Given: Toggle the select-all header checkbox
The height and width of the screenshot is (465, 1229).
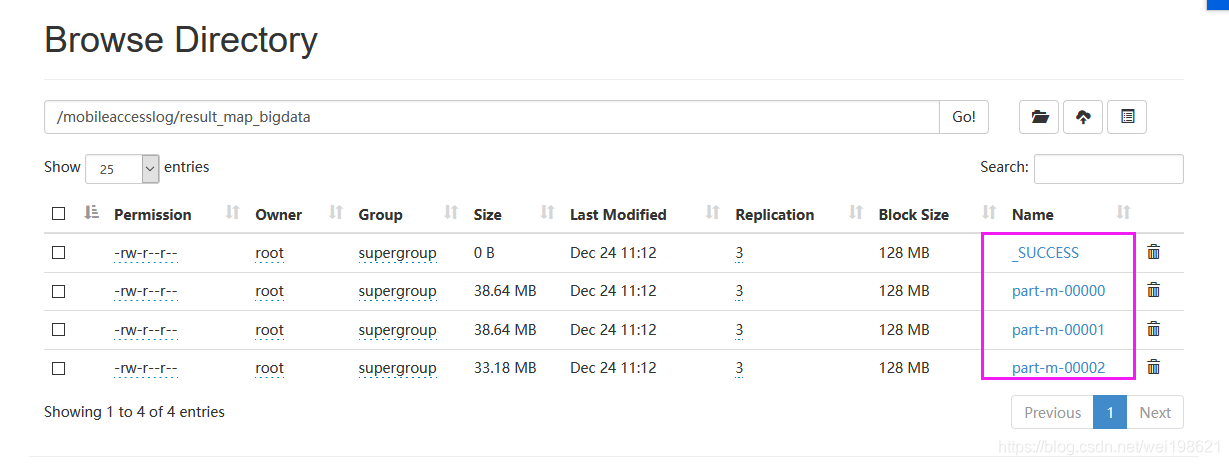Looking at the screenshot, I should pyautogui.click(x=58, y=214).
